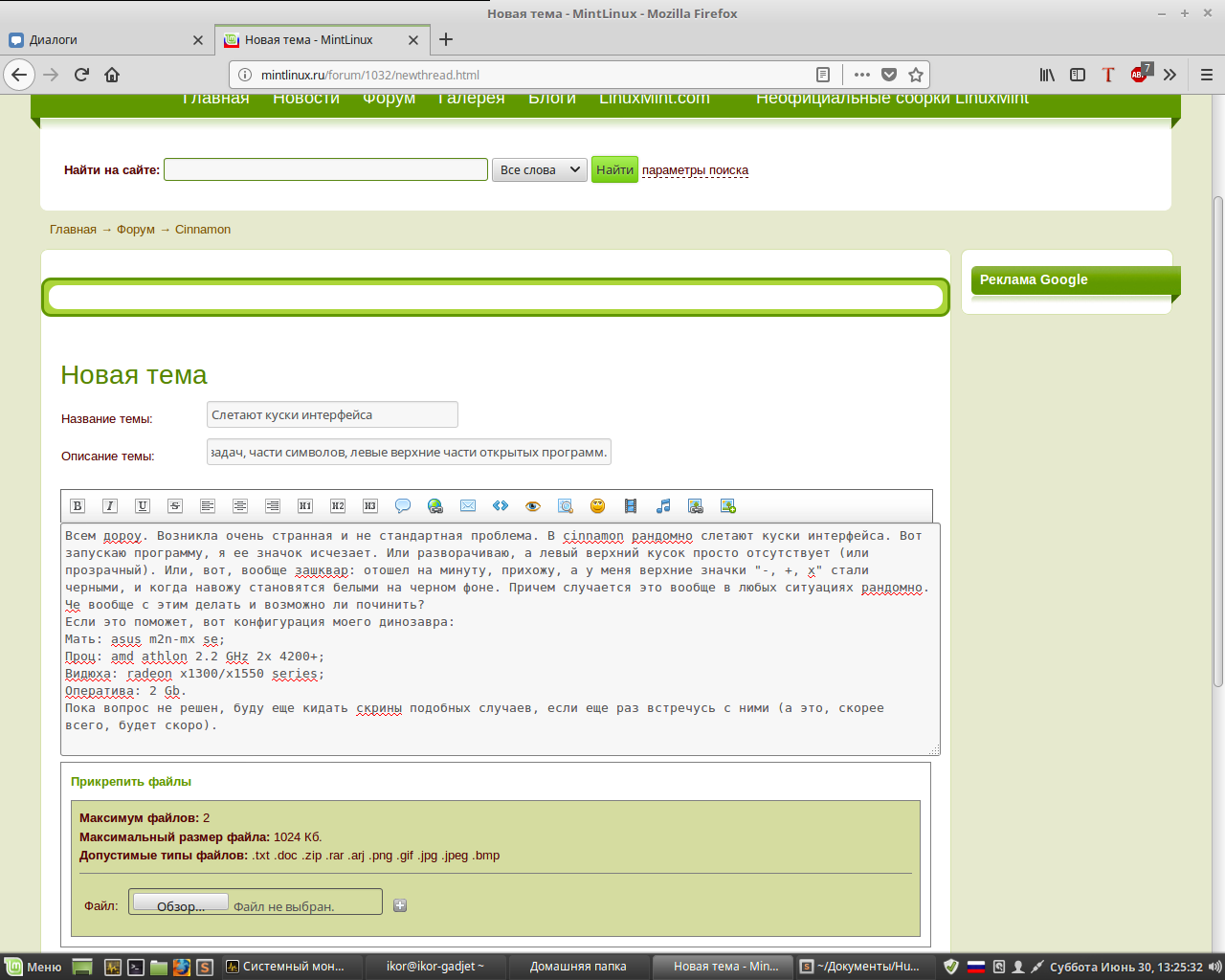This screenshot has width=1225, height=980.
Task: Switch to the Диалоги browser tab
Action: coord(105,40)
